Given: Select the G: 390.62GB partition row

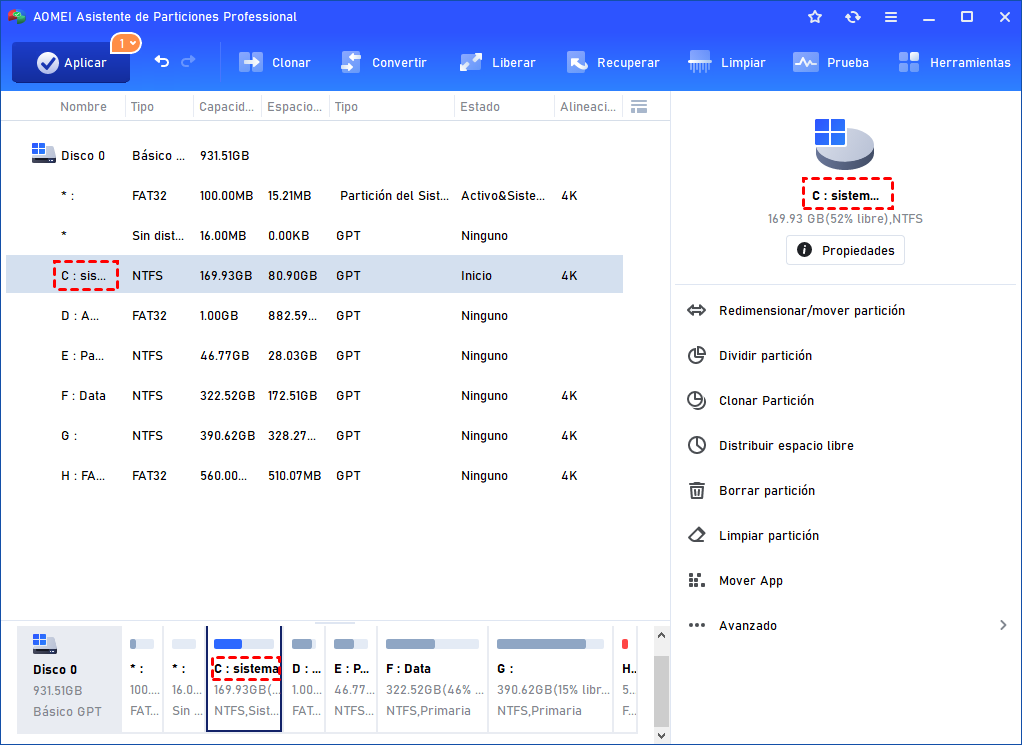Looking at the screenshot, I should (x=314, y=435).
